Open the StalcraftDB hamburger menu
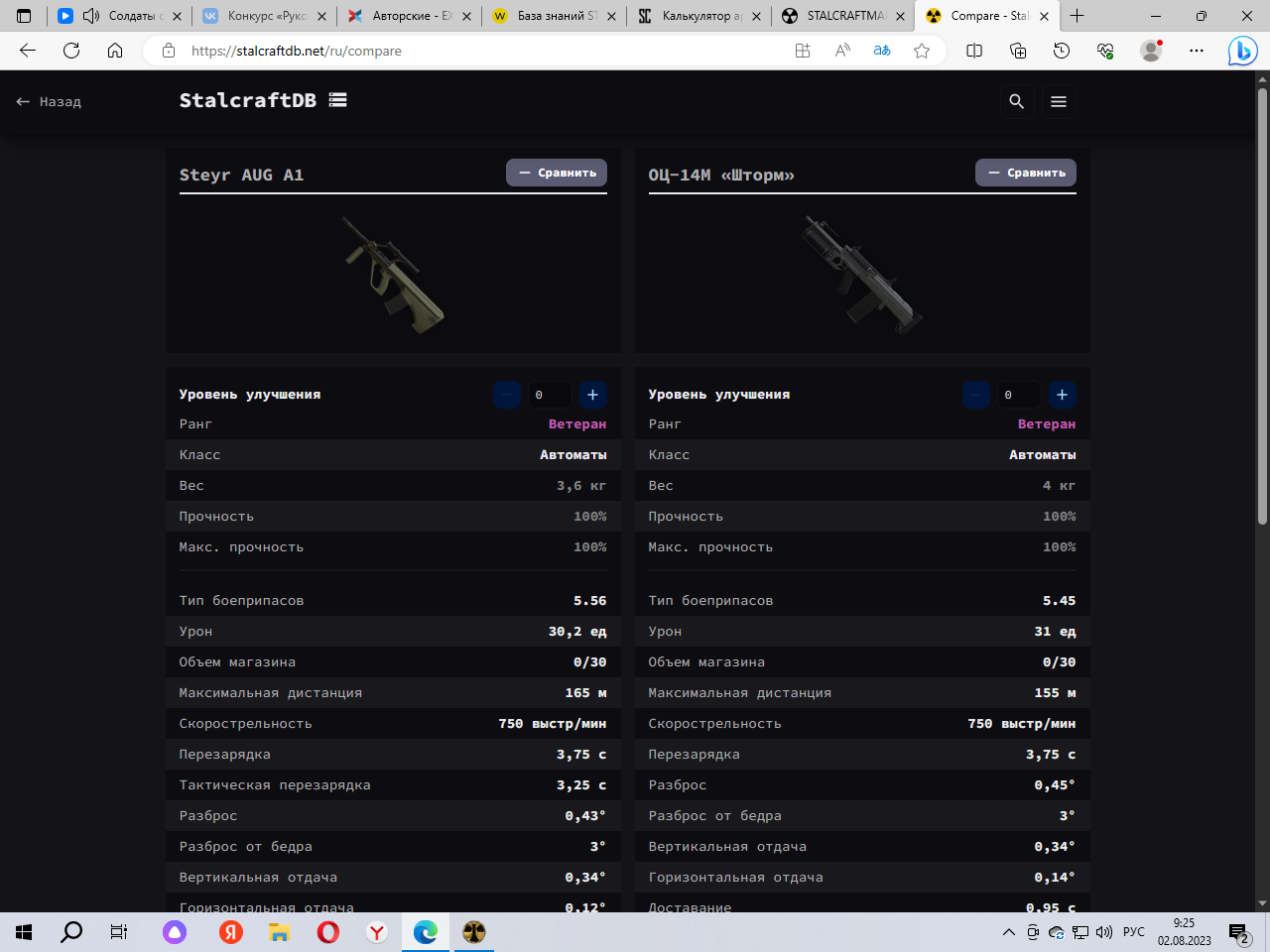 click(x=1059, y=101)
